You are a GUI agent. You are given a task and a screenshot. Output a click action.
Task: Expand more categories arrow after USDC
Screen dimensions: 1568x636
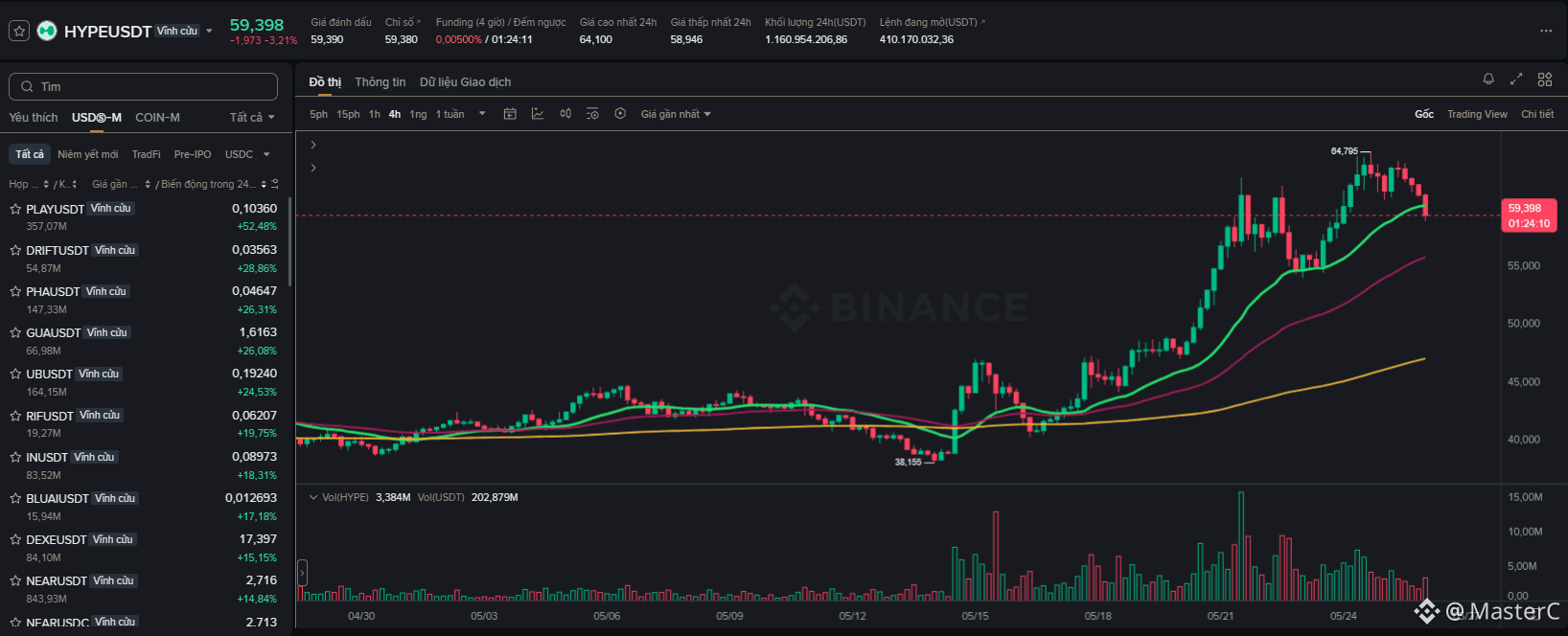[x=266, y=154]
